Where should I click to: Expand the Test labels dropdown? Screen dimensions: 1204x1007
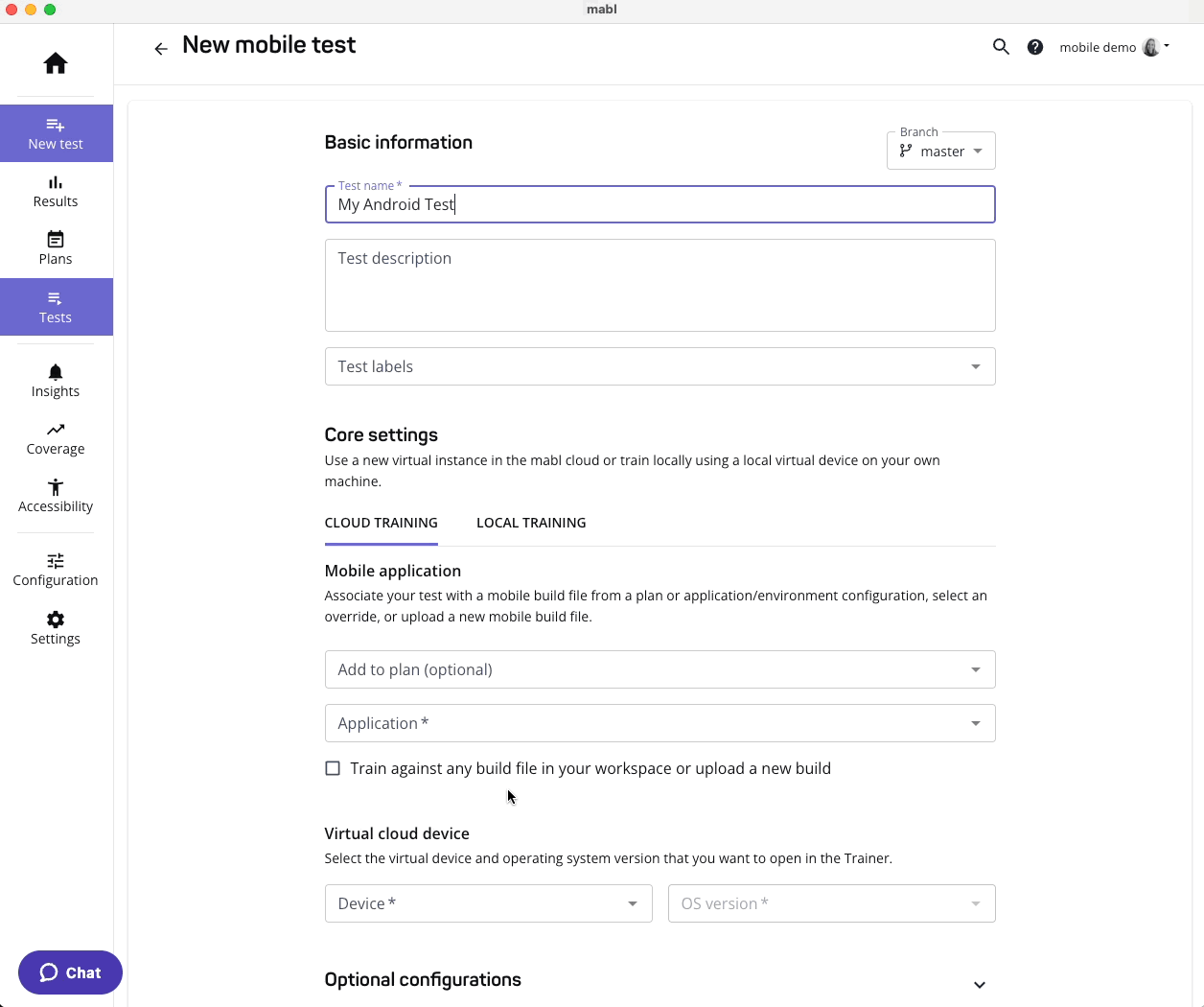(660, 366)
